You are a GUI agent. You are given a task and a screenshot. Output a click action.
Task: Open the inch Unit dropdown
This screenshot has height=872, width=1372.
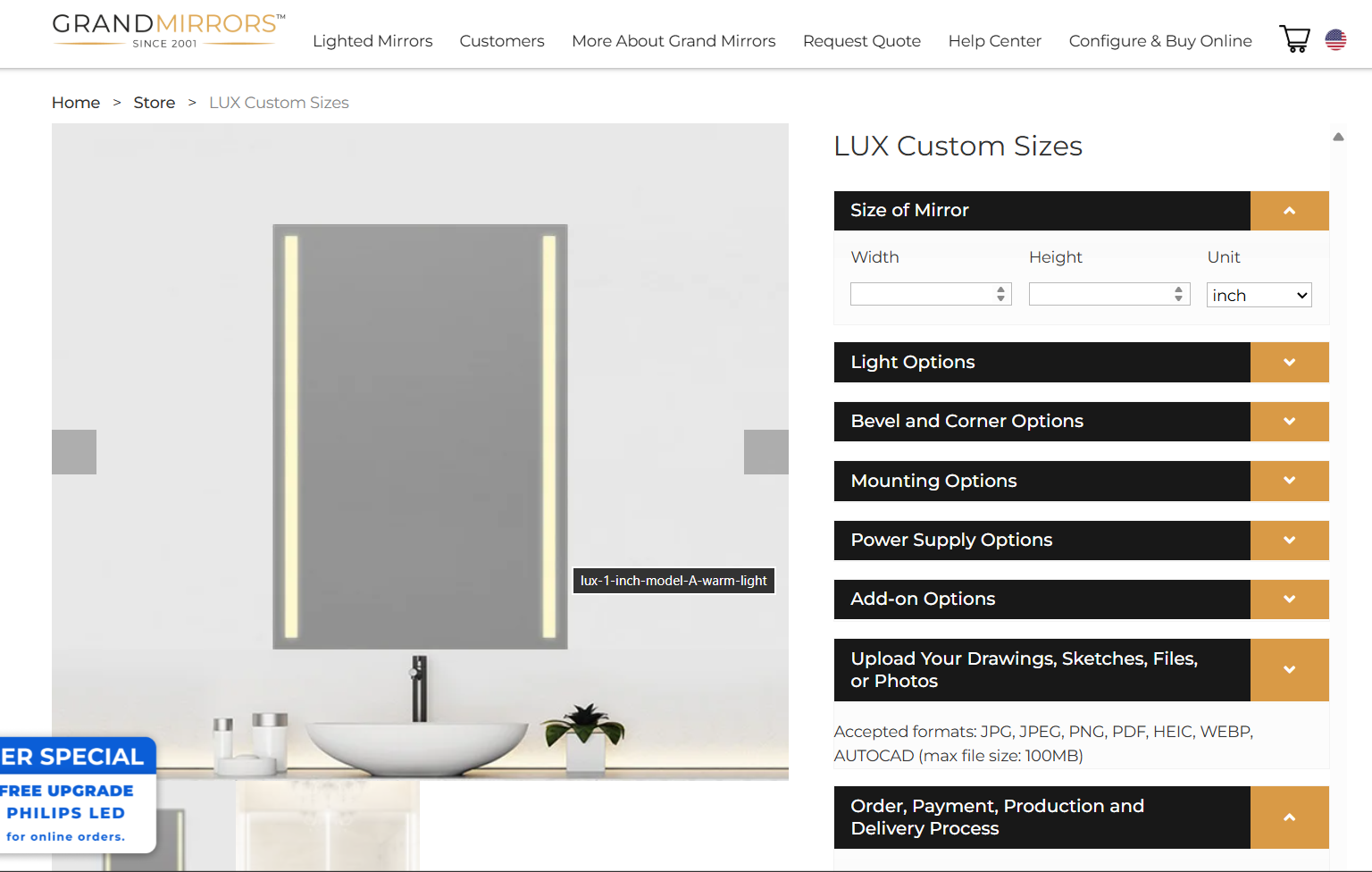coord(1259,295)
